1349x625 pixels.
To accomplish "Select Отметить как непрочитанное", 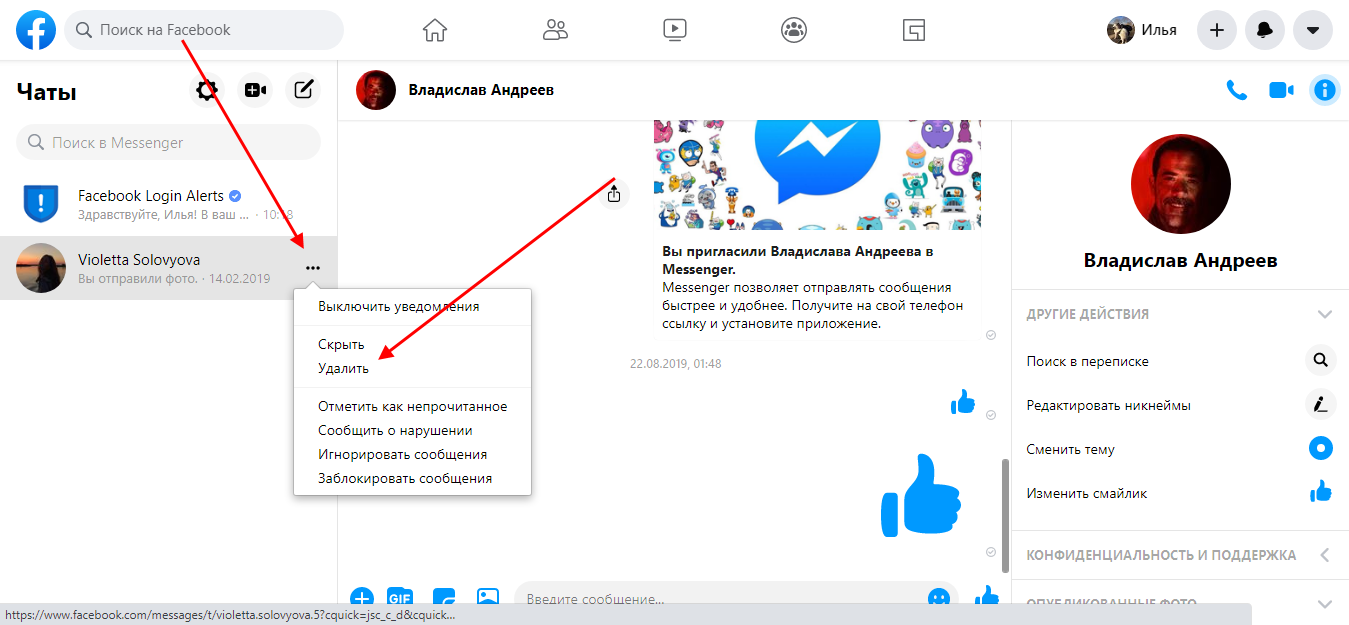I will [412, 406].
